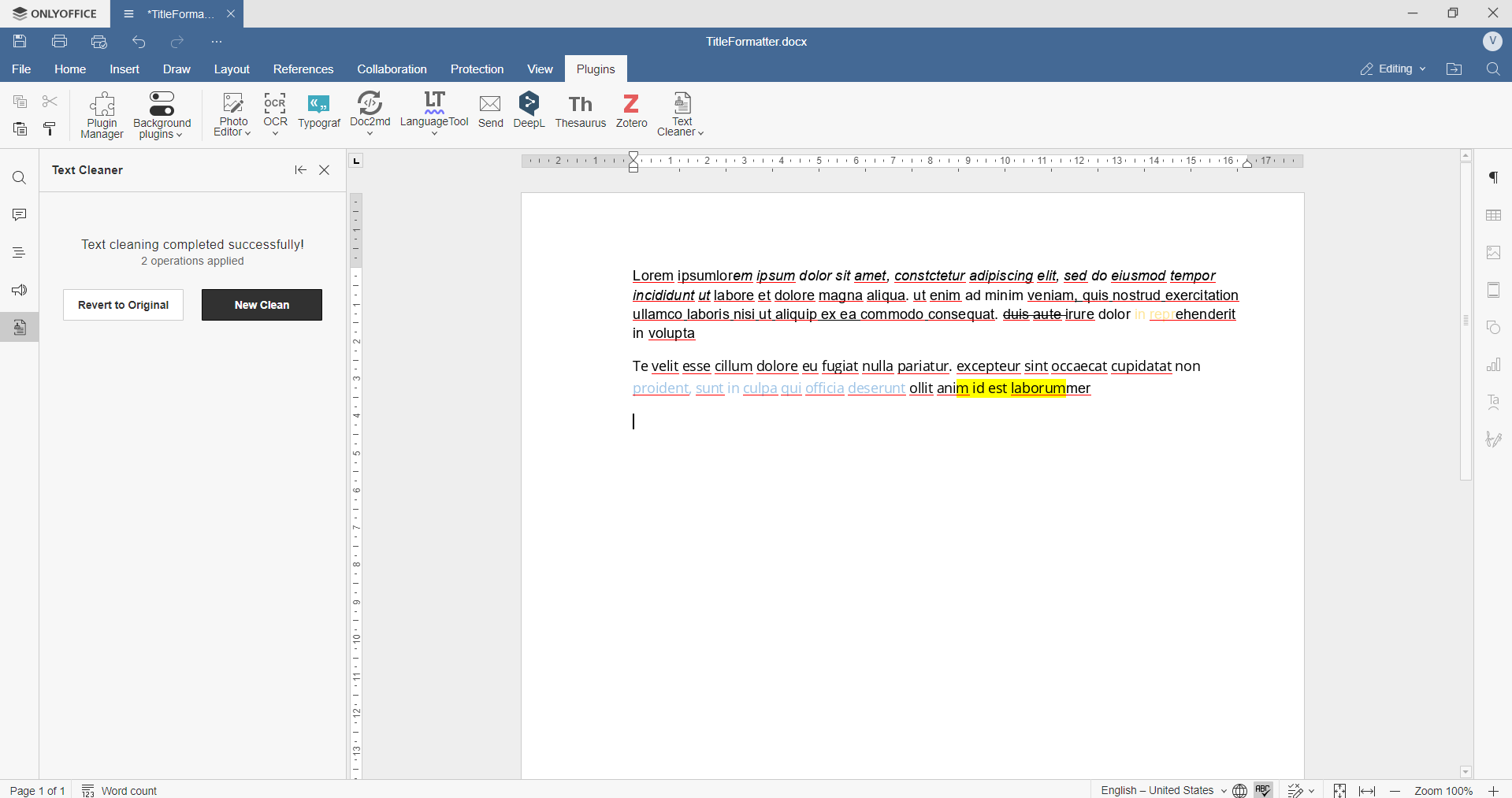Launch the Typograf plugin
Image resolution: width=1512 pixels, height=798 pixels.
(319, 112)
